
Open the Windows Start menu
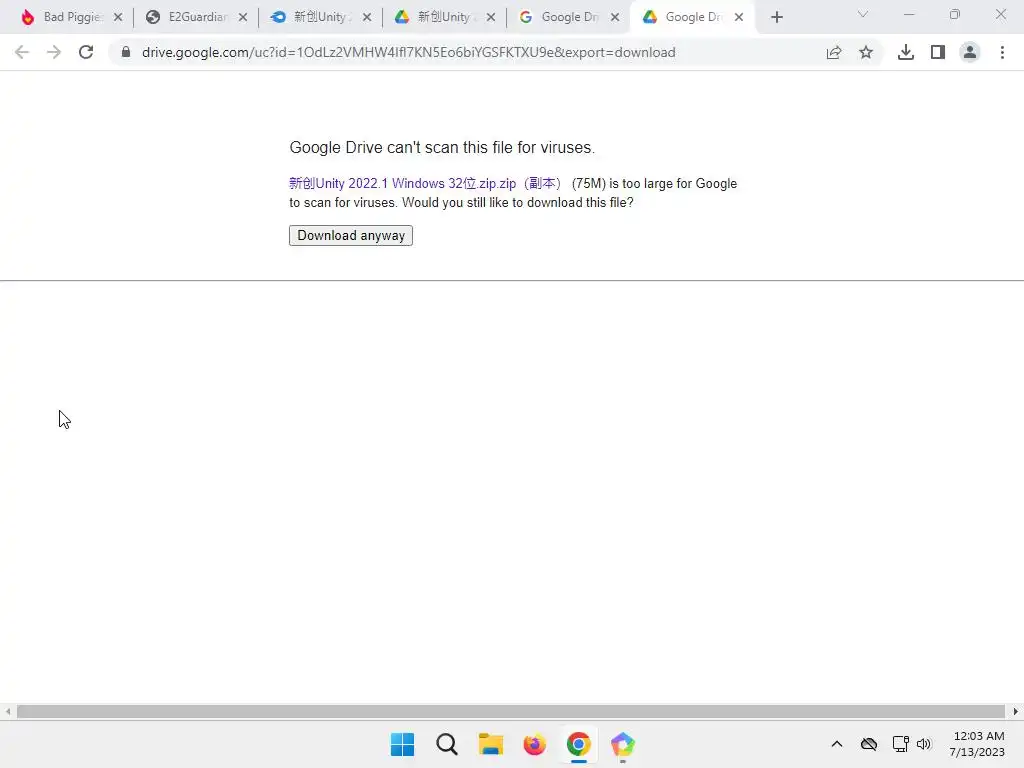[402, 744]
